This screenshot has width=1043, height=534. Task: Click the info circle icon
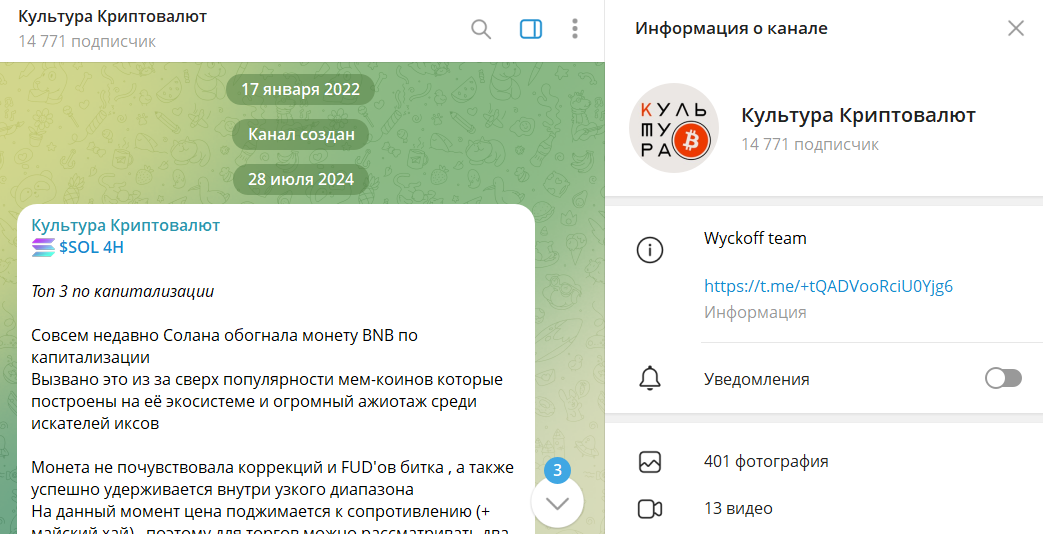tap(650, 250)
